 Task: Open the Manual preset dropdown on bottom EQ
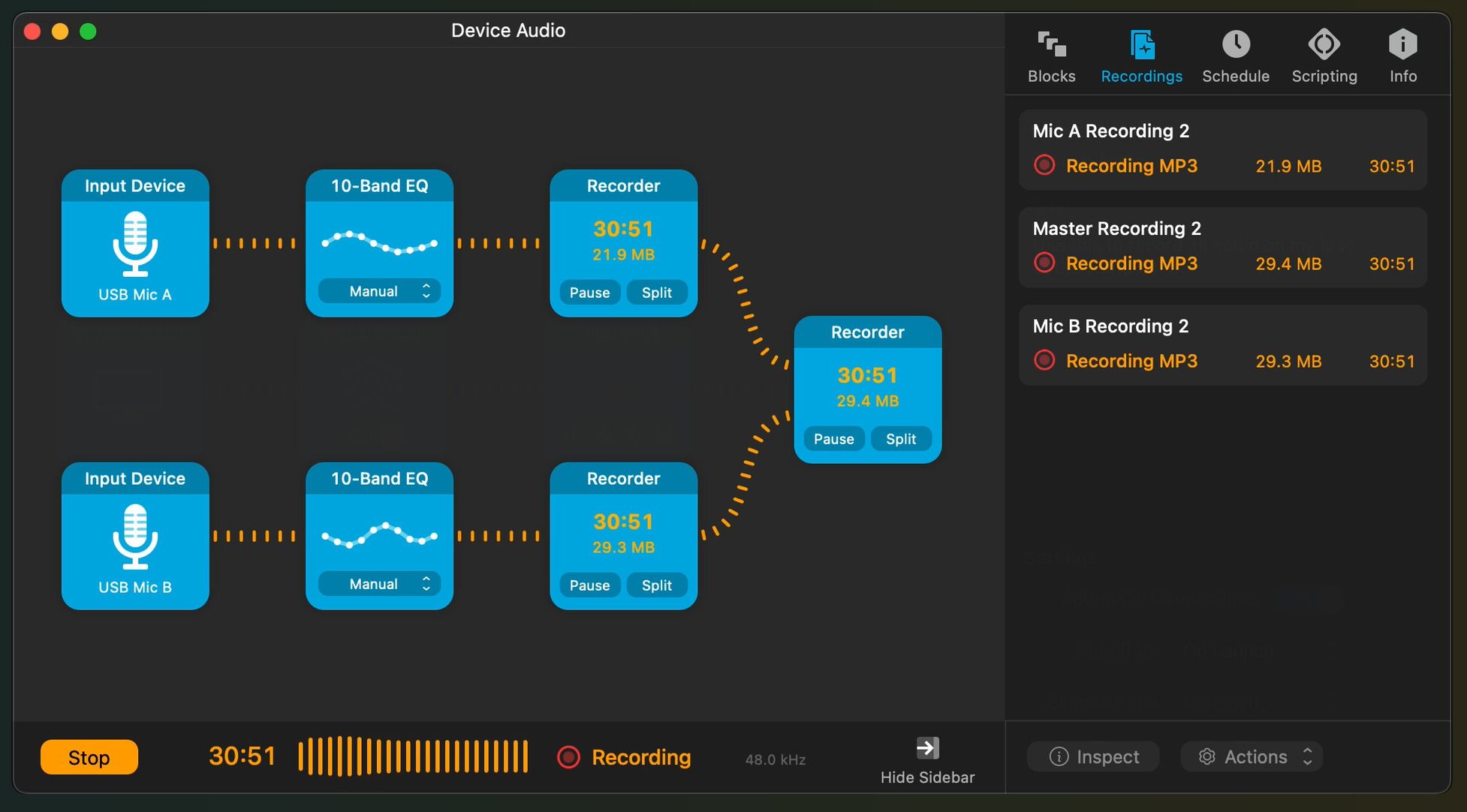click(x=379, y=584)
